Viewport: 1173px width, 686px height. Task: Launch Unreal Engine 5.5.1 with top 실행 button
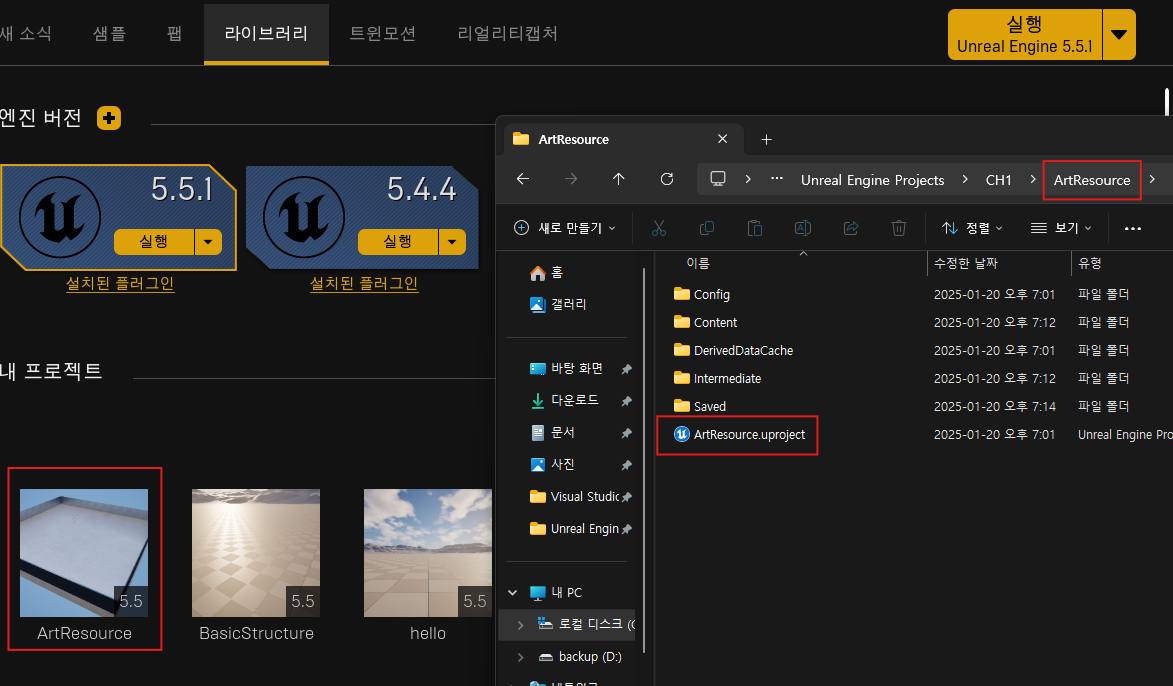(1025, 34)
